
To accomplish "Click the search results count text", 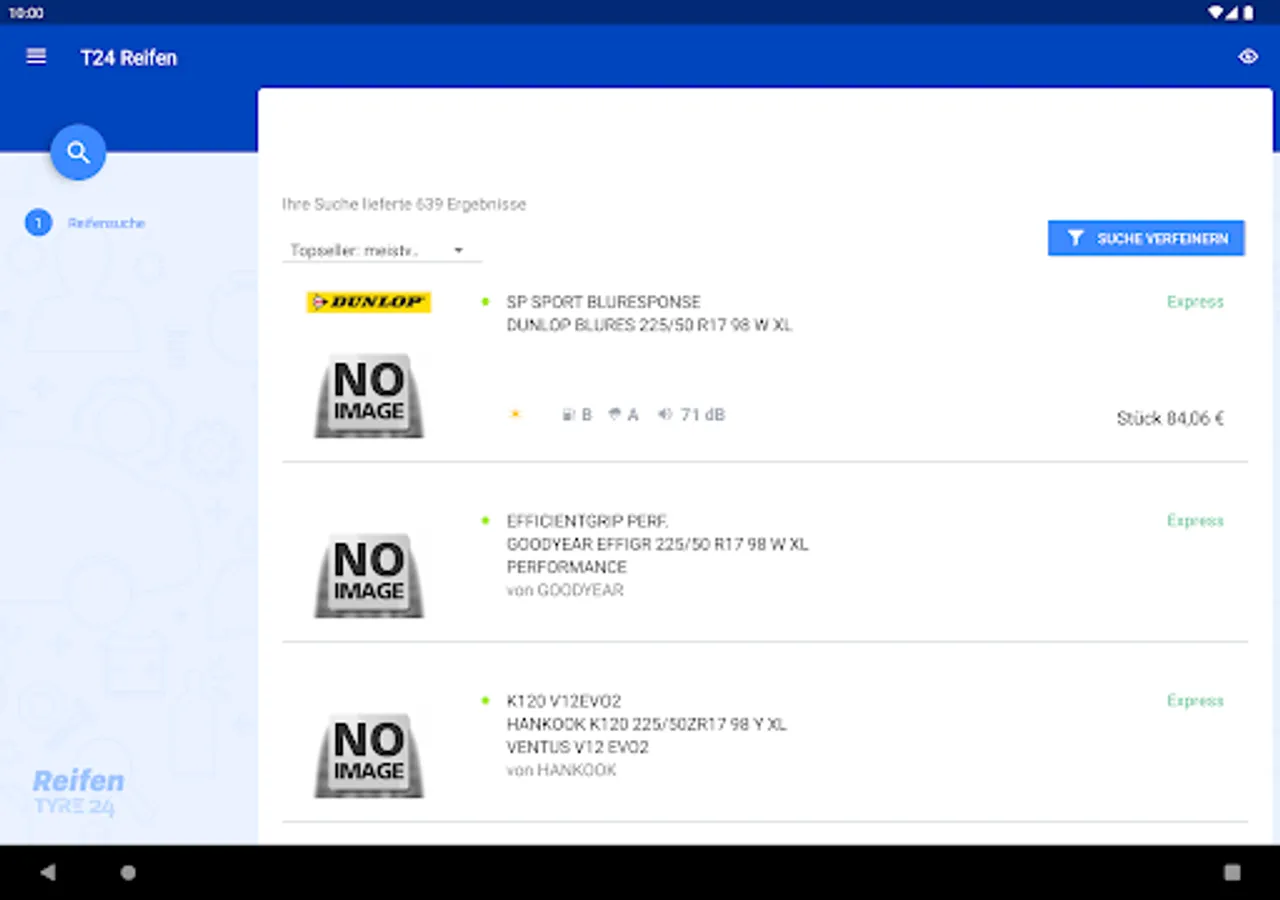I will [404, 204].
